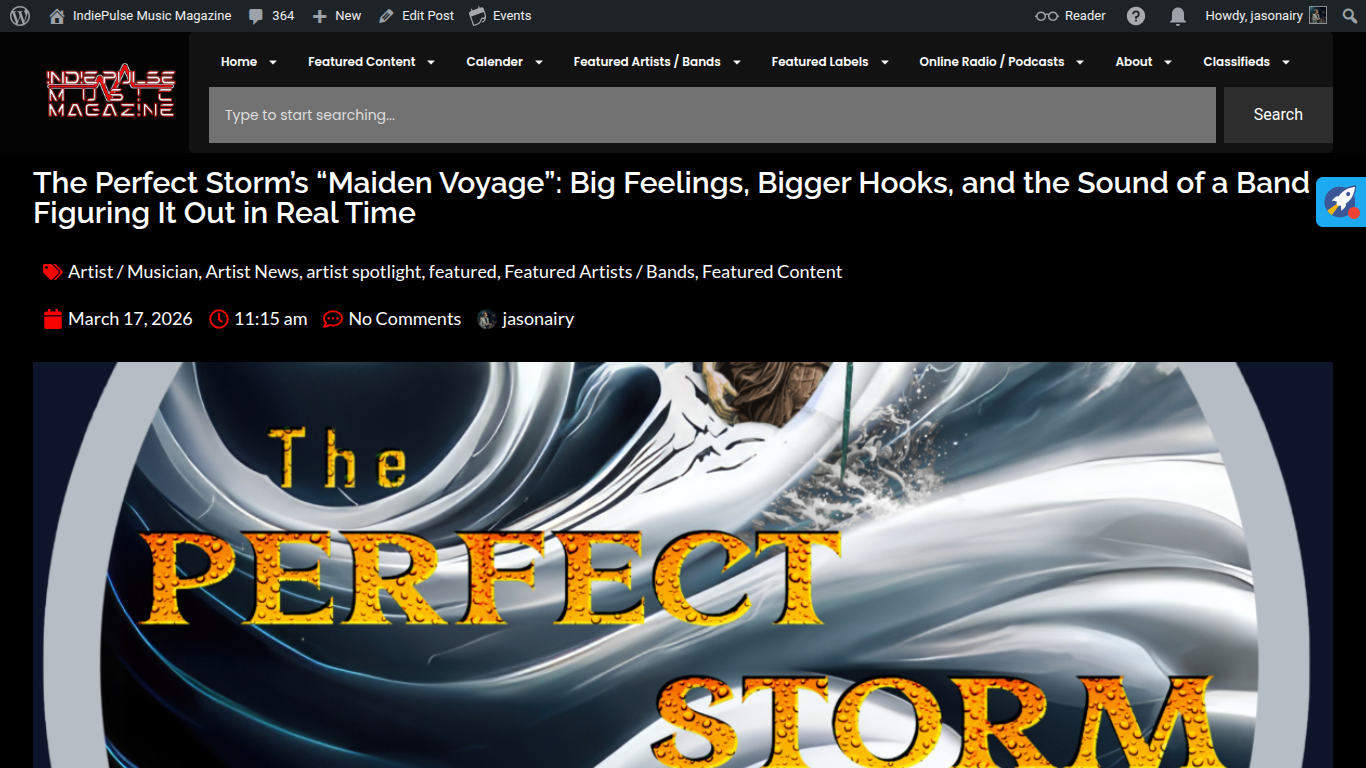Focus the Type to start searching field
This screenshot has width=1366, height=768.
pos(712,115)
